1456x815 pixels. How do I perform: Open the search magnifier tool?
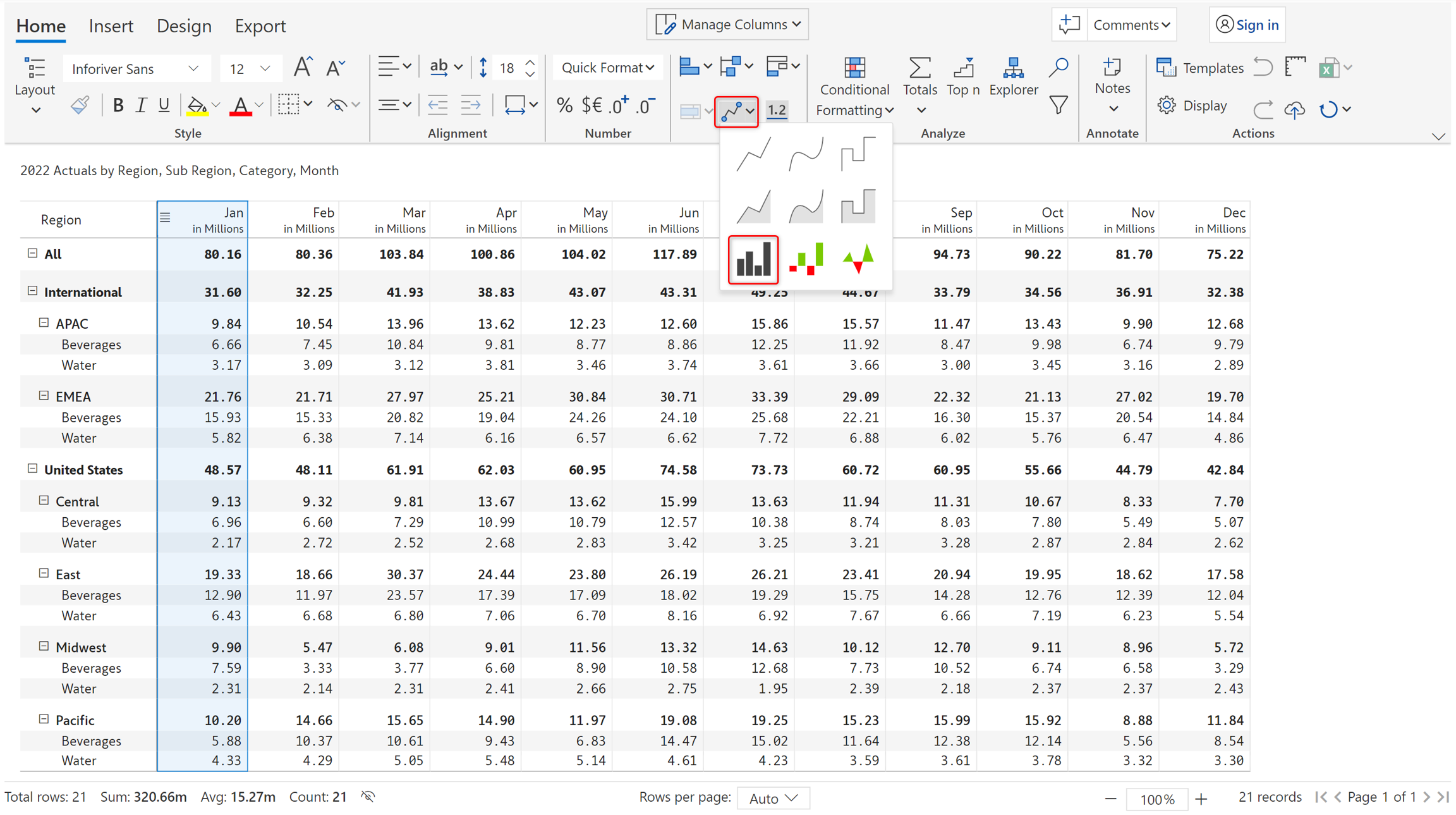point(1058,67)
